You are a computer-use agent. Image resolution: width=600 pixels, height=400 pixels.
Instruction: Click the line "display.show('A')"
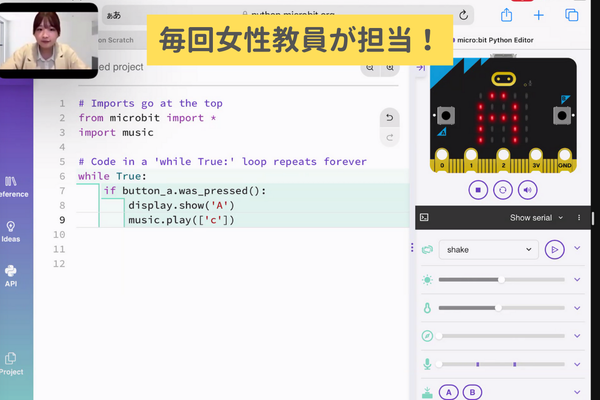[x=181, y=206]
